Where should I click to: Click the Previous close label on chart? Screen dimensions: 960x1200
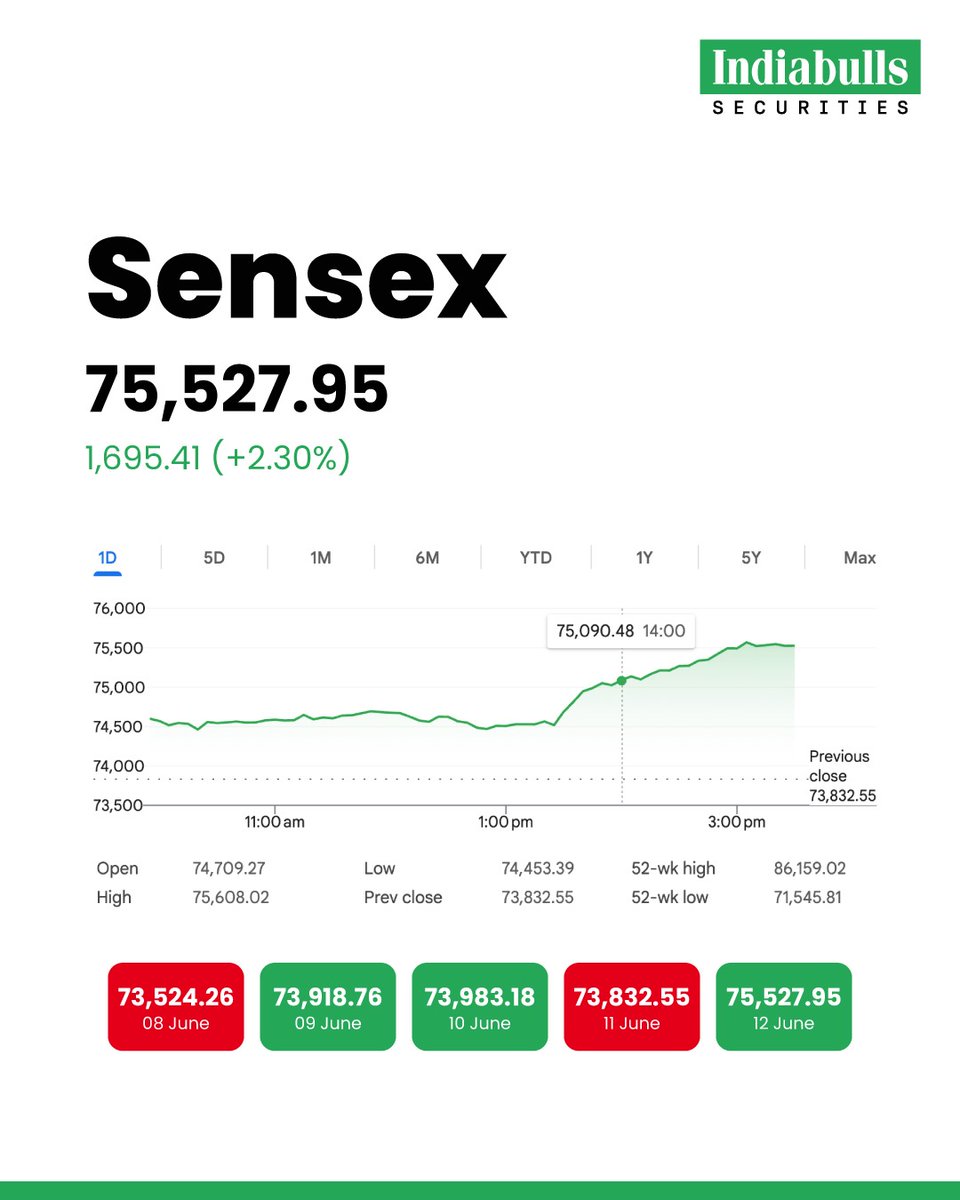(839, 766)
